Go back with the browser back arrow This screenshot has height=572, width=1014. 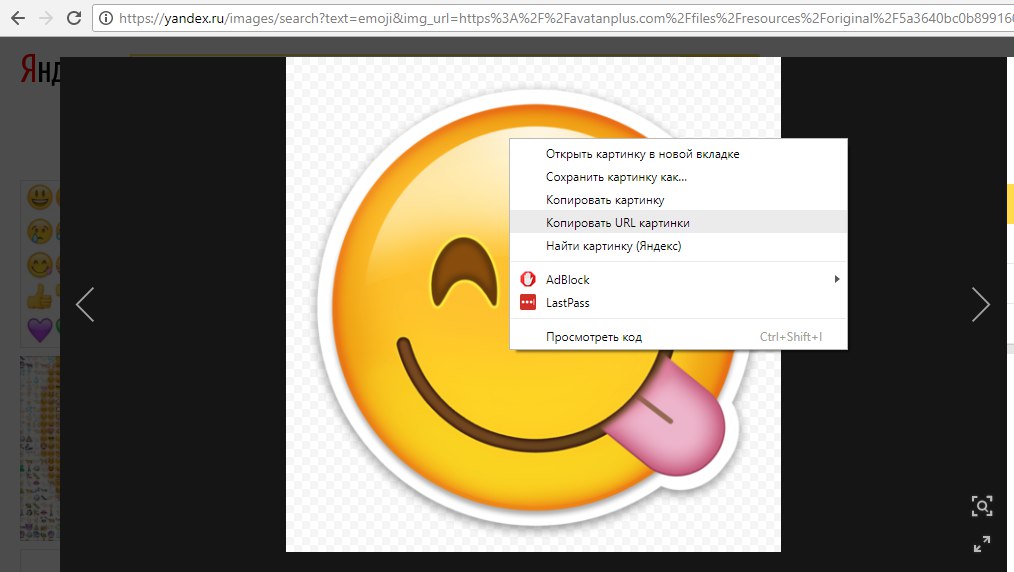(17, 18)
